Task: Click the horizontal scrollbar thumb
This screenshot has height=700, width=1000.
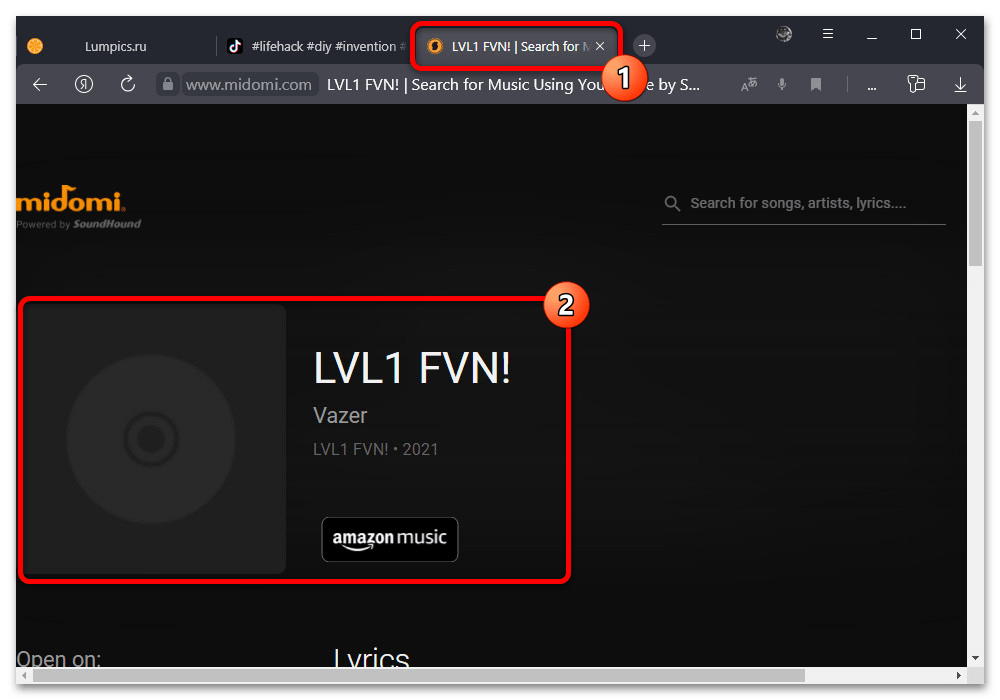Action: [419, 675]
